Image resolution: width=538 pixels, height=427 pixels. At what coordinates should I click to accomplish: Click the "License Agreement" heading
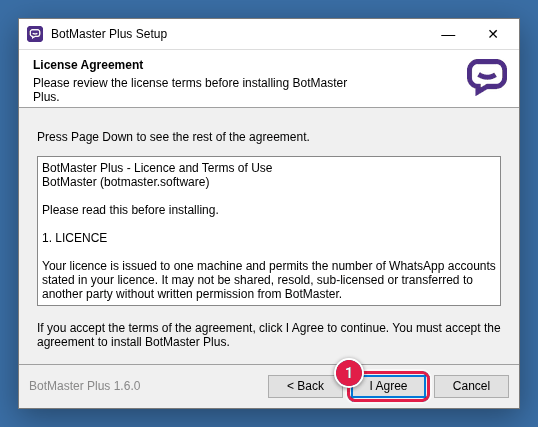(x=88, y=65)
